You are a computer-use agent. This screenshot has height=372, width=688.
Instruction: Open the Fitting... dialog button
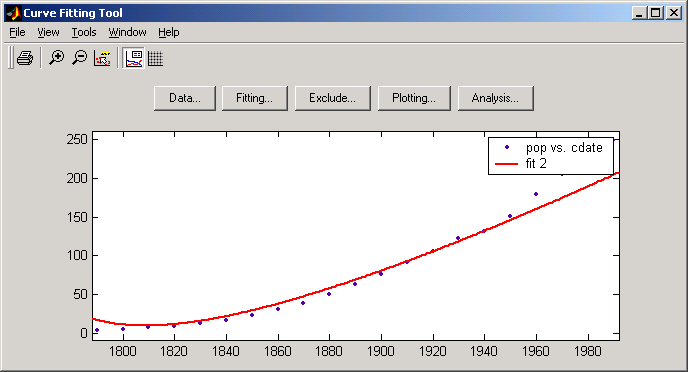pyautogui.click(x=254, y=98)
